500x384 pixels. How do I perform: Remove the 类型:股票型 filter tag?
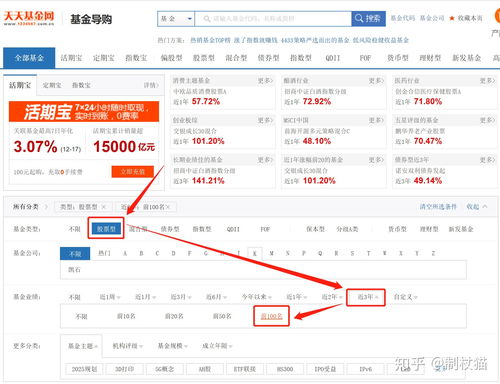coord(104,207)
